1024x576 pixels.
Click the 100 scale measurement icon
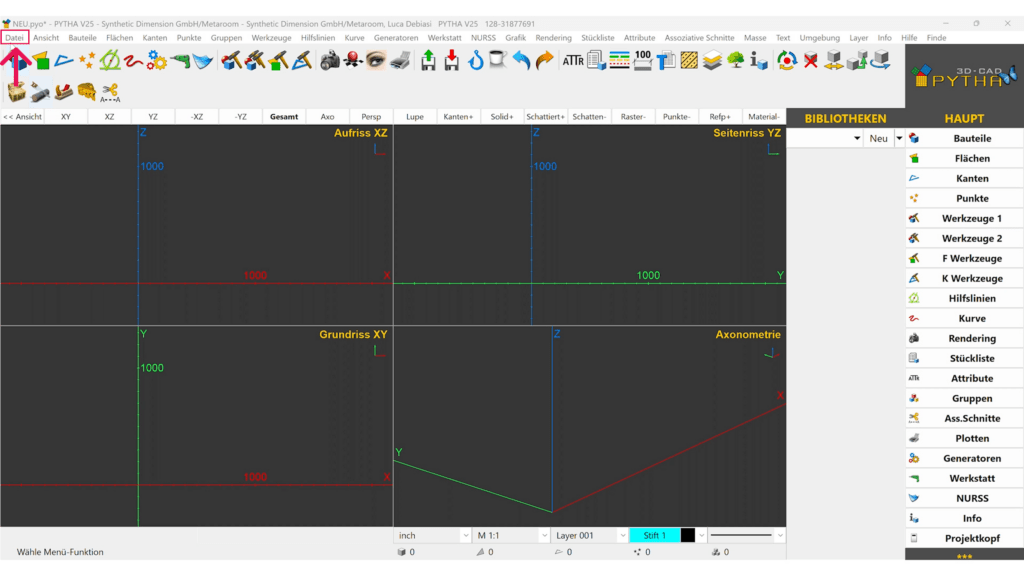643,61
